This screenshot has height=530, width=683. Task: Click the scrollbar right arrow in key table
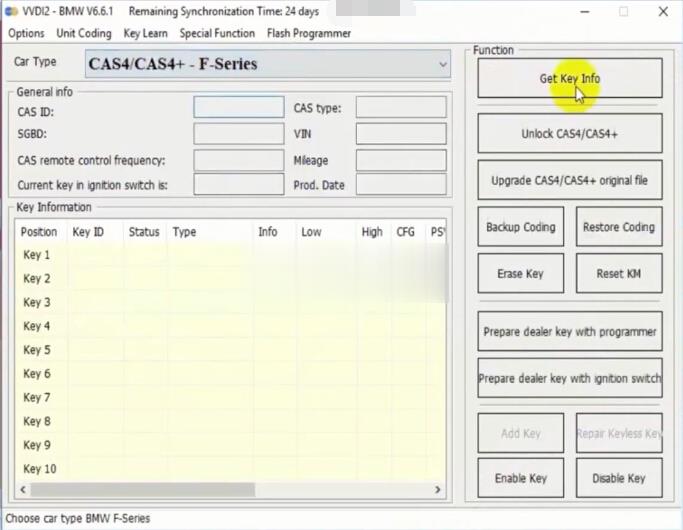click(x=438, y=489)
